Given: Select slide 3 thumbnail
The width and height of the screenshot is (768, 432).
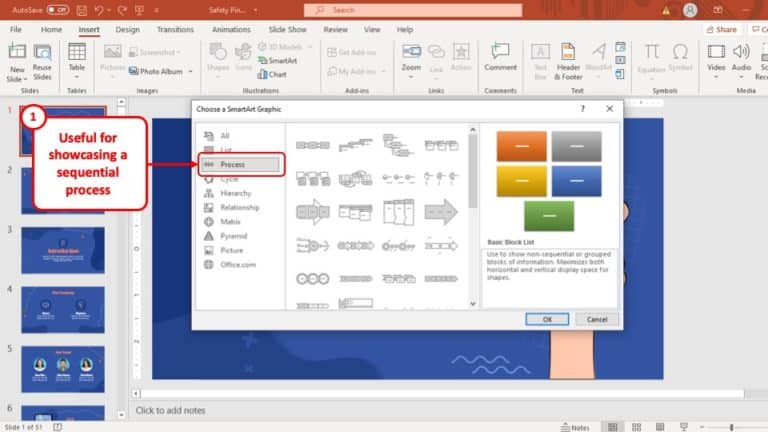Looking at the screenshot, I should point(63,250).
